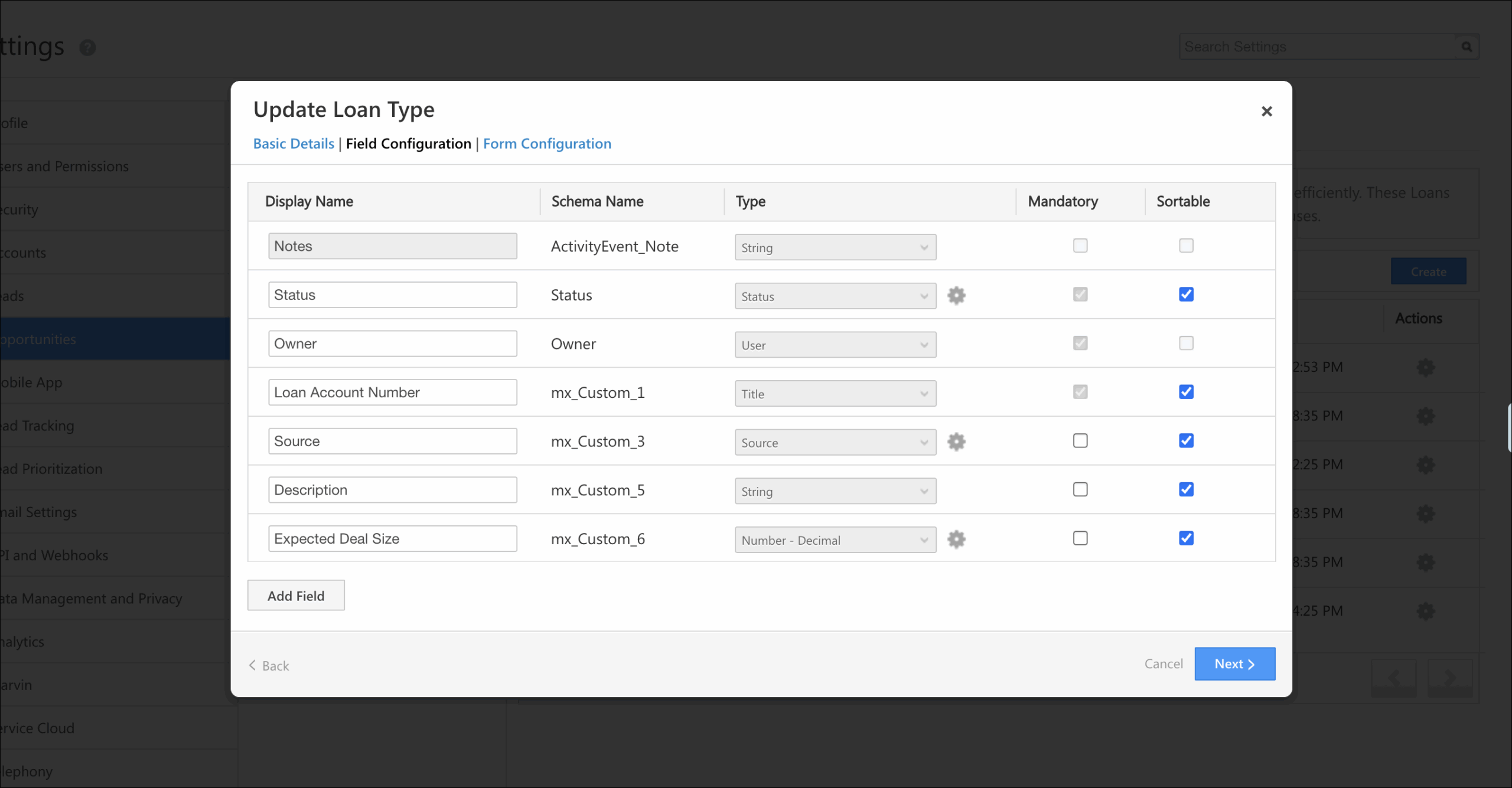Toggle Mandatory checkbox for Notes
Screen dimensions: 1512x788
(1080, 246)
